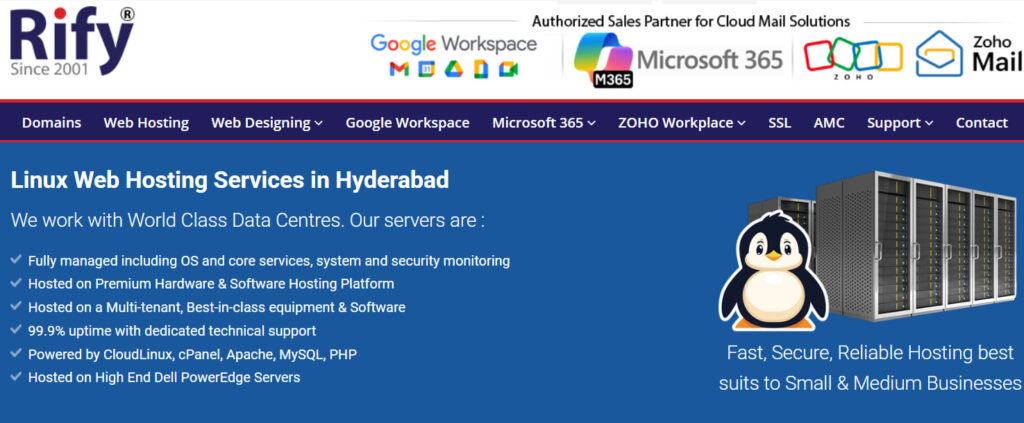Click the Gmail icon under Google Workspace
The image size is (1024, 423).
pyautogui.click(x=399, y=69)
